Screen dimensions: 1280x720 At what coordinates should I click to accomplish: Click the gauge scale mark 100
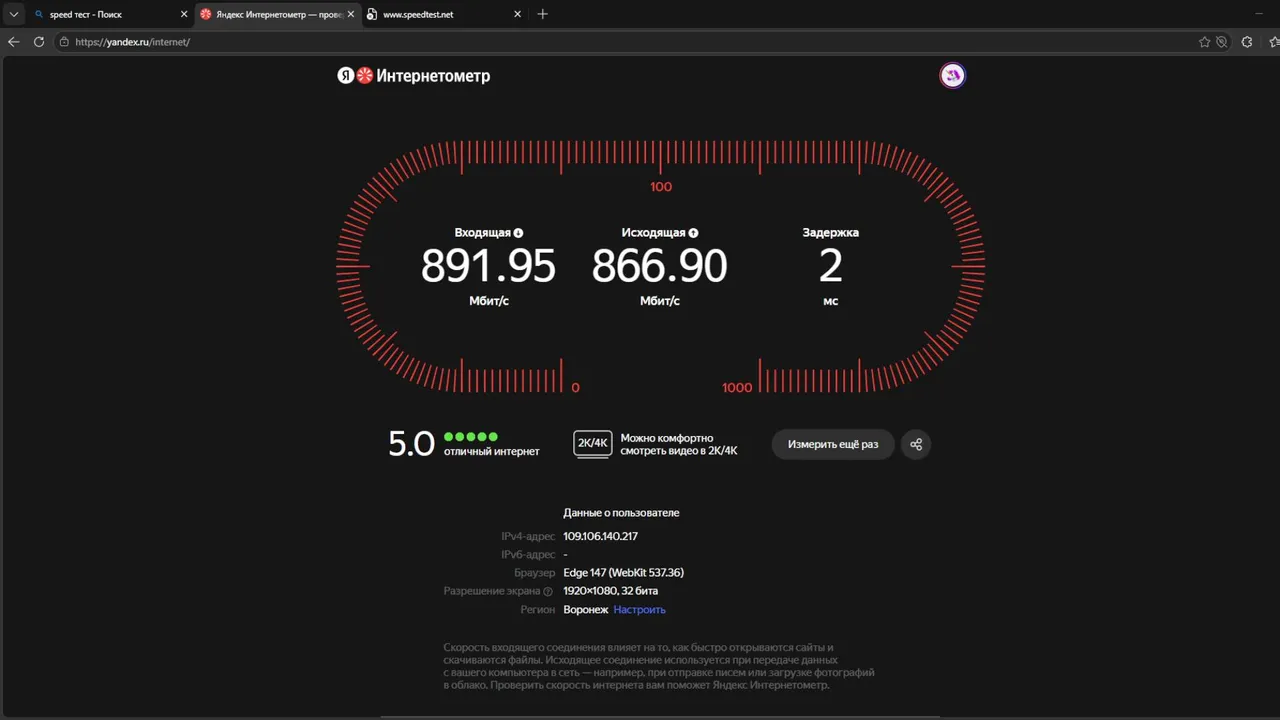click(661, 187)
